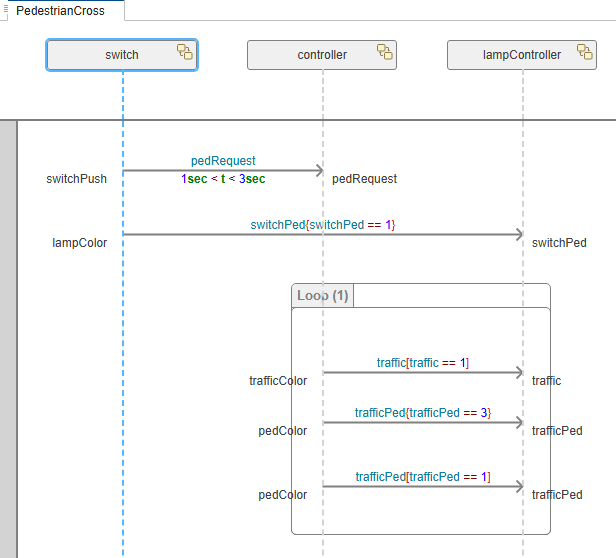Select the Loop (1) fragment label
Screen dimensions: 616x558
323,296
